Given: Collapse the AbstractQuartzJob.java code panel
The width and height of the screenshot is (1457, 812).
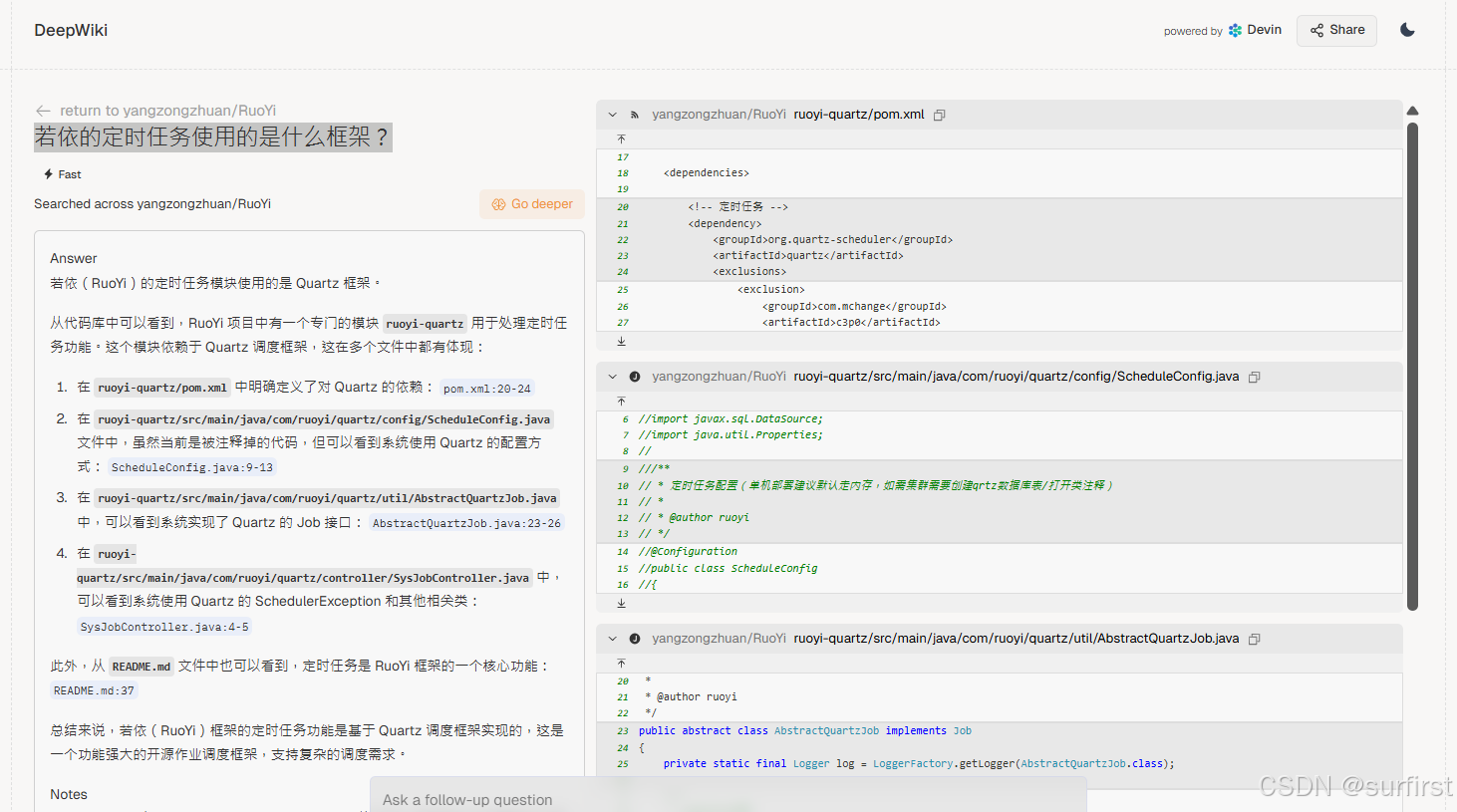Looking at the screenshot, I should (x=612, y=639).
